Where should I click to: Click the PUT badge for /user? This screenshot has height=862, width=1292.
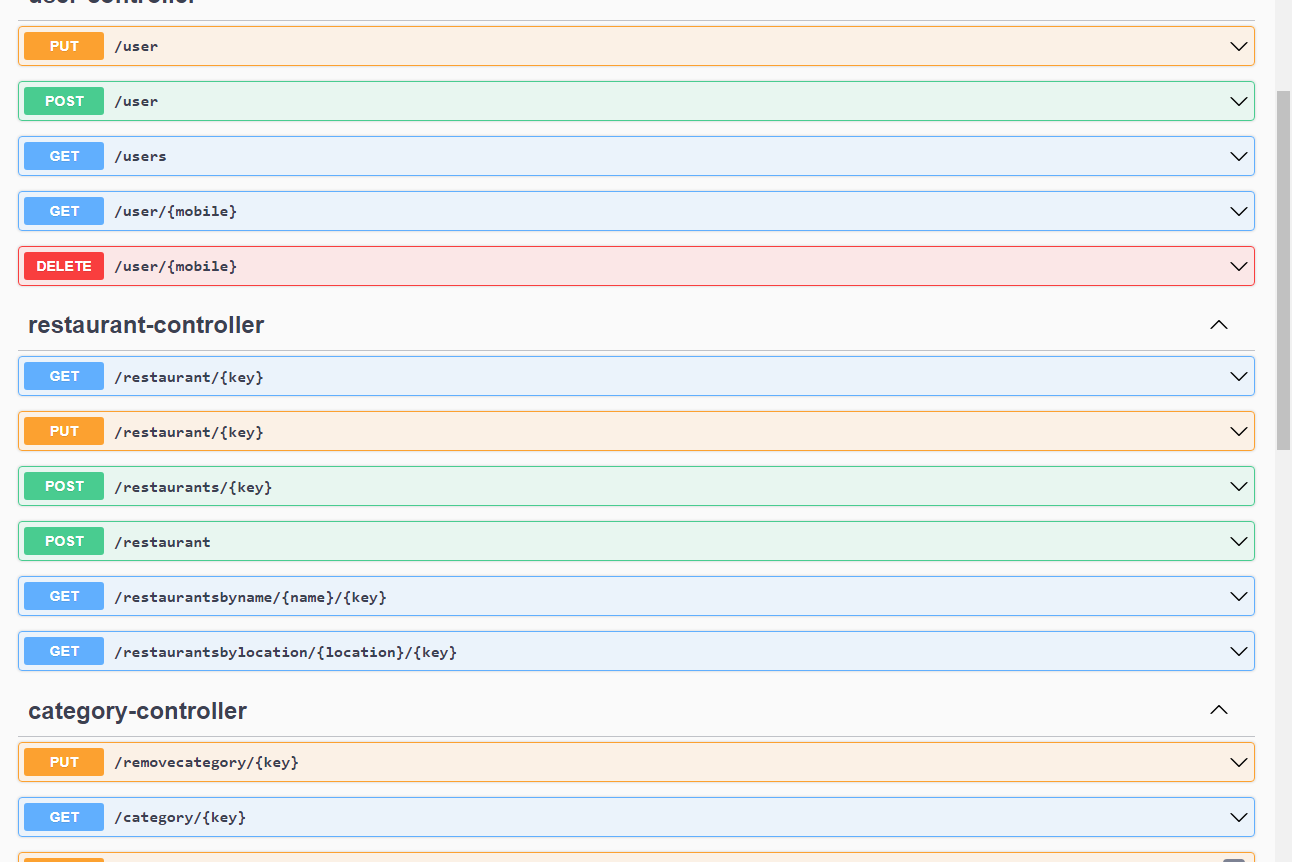[64, 46]
